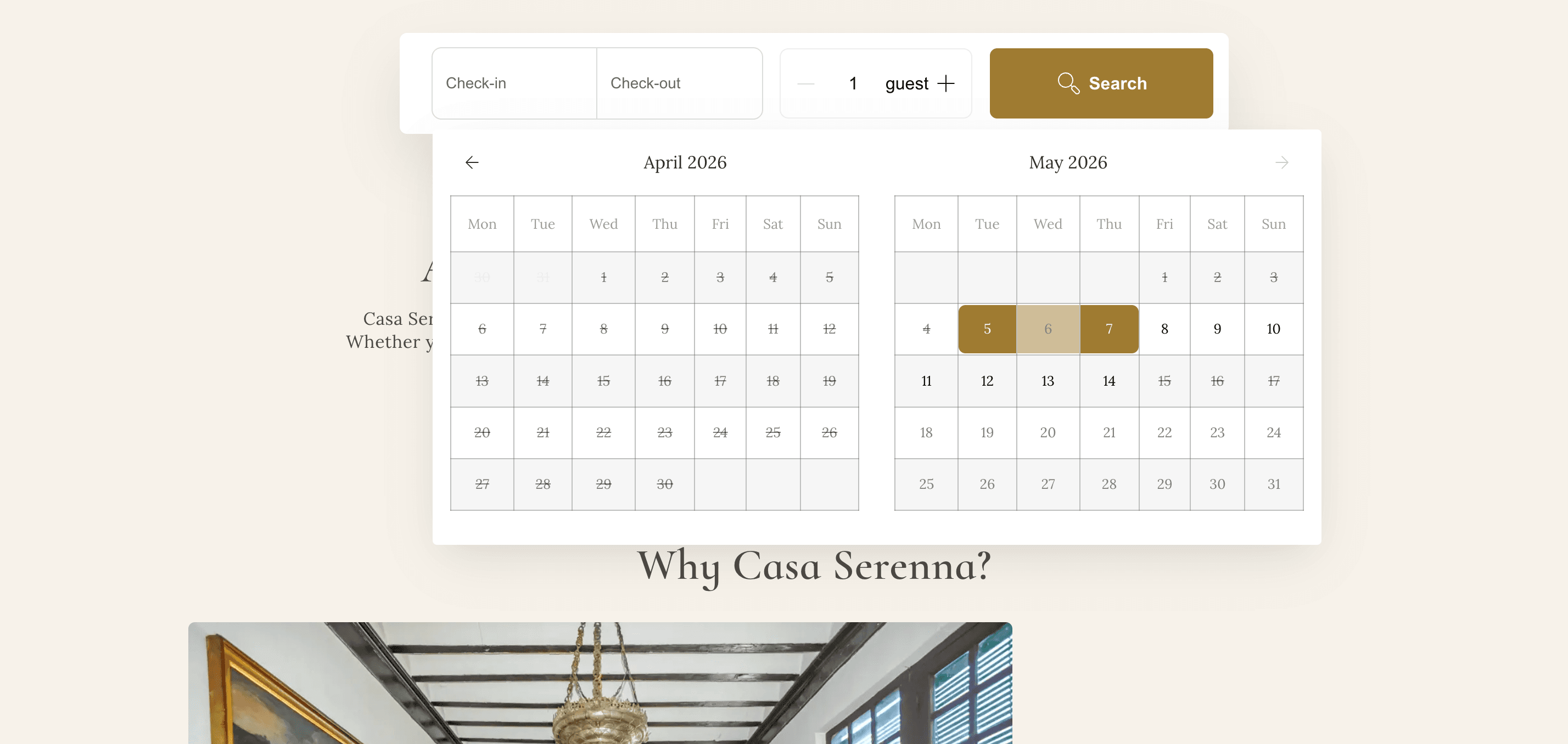Open the Check-out date field
Screen dimensions: 1568x744
pyautogui.click(x=679, y=83)
